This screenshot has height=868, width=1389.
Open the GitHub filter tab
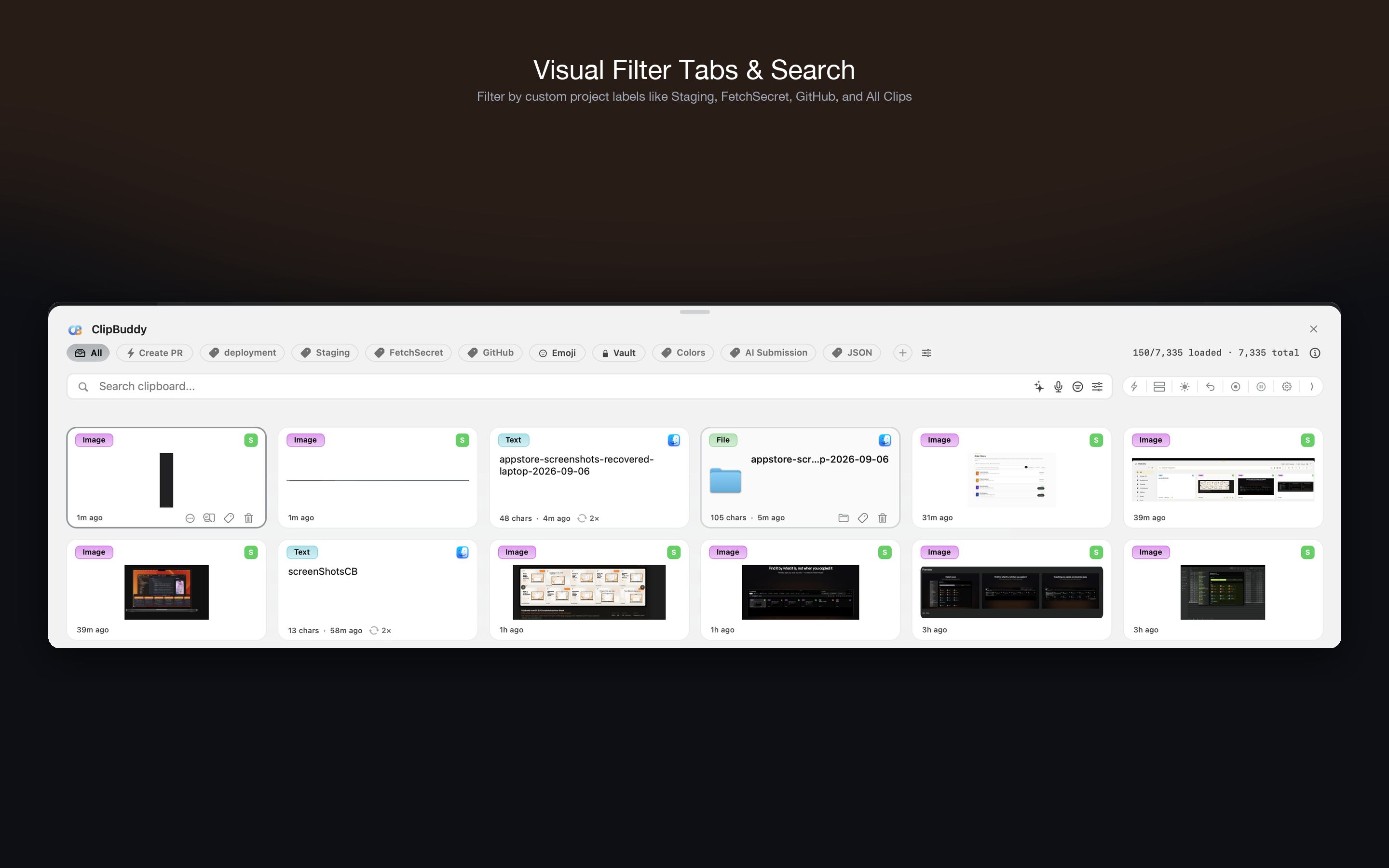pyautogui.click(x=490, y=353)
